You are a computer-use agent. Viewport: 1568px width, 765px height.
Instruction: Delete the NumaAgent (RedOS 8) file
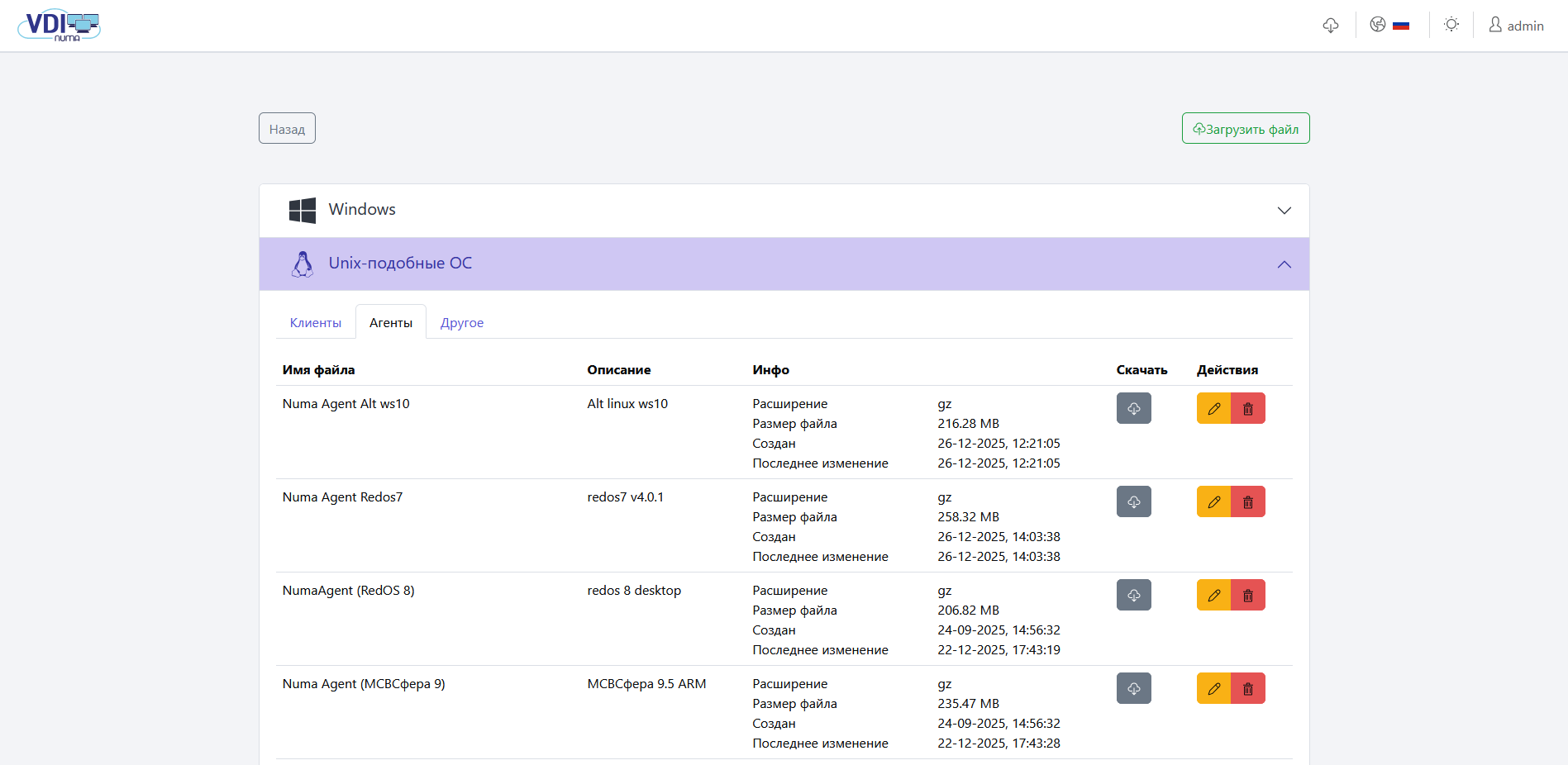tap(1248, 595)
